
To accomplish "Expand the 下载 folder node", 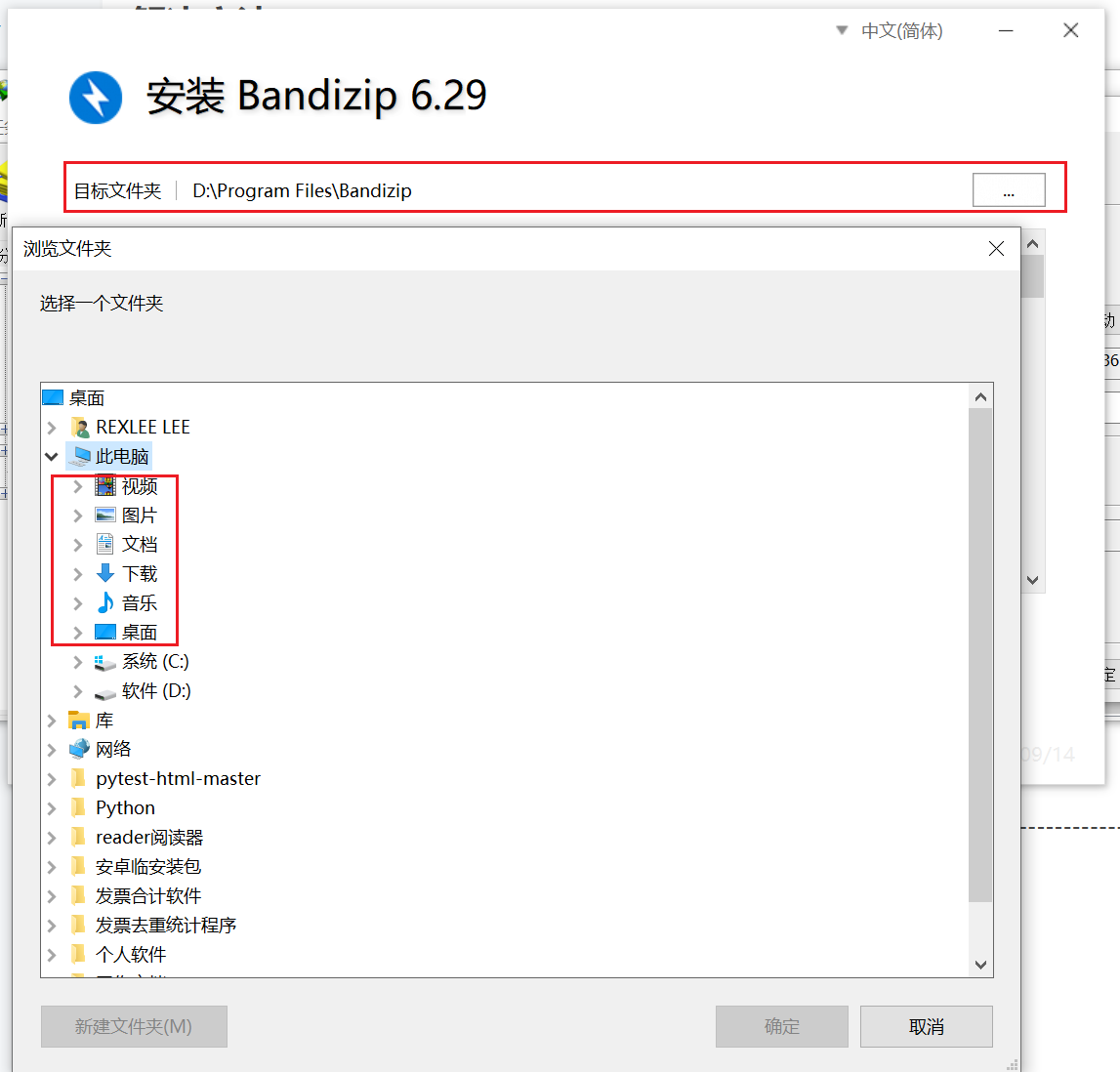I will click(x=78, y=574).
